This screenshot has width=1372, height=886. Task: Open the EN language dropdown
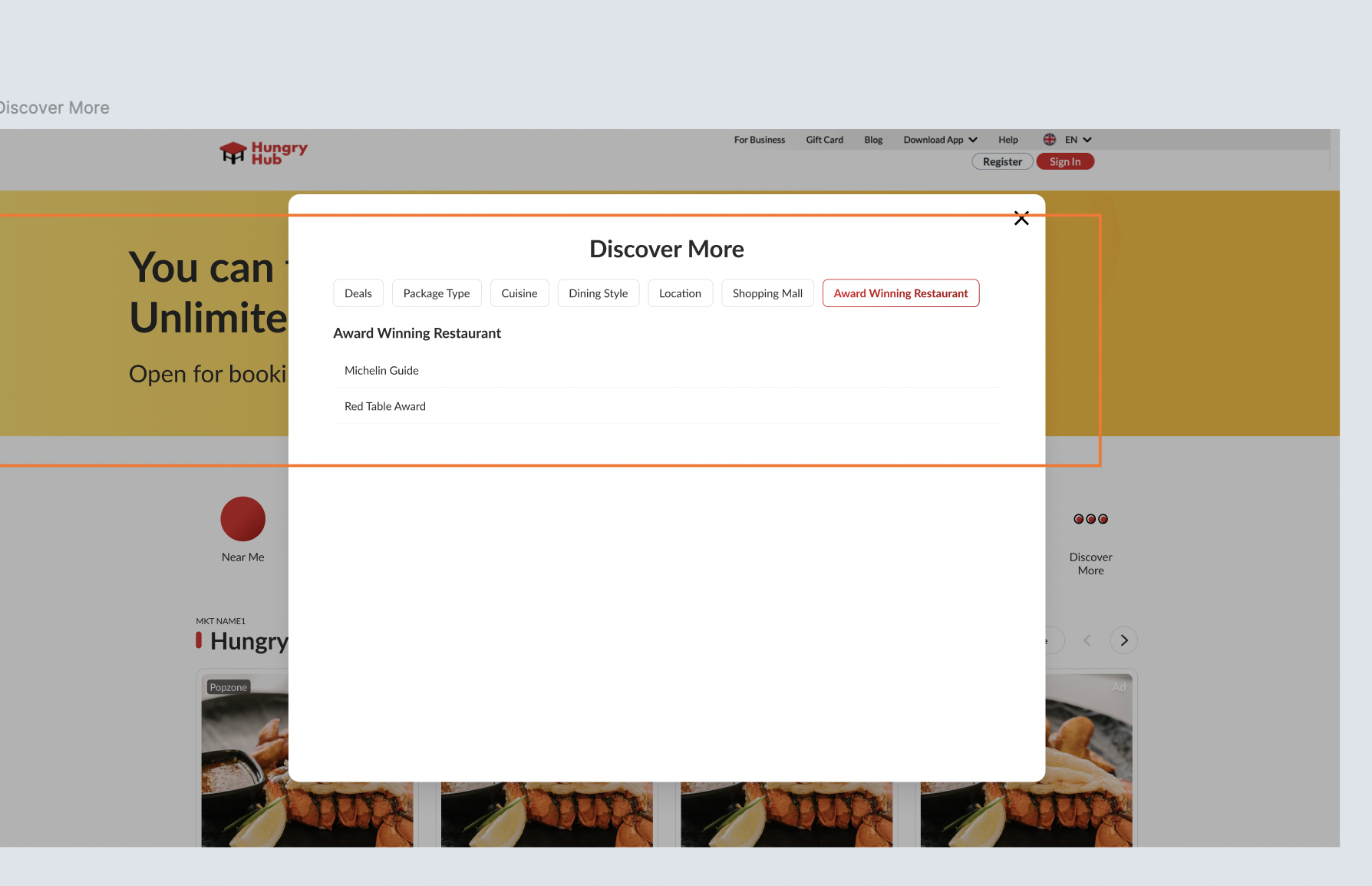pyautogui.click(x=1078, y=140)
